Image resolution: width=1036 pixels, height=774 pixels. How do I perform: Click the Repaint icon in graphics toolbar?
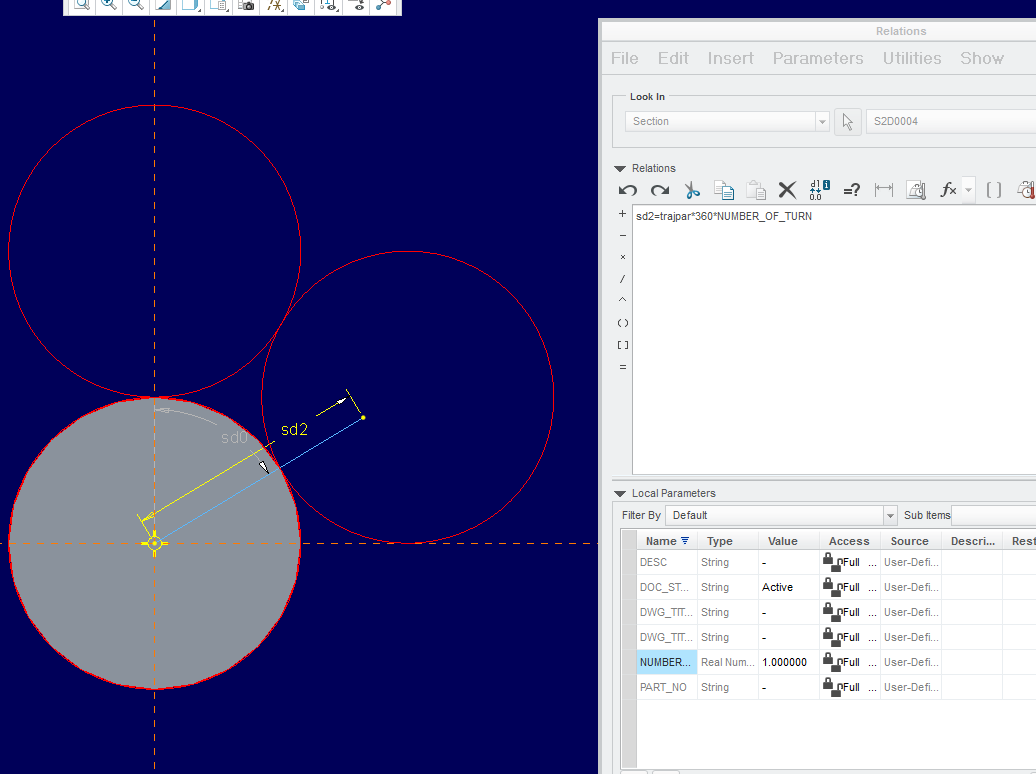(x=163, y=5)
